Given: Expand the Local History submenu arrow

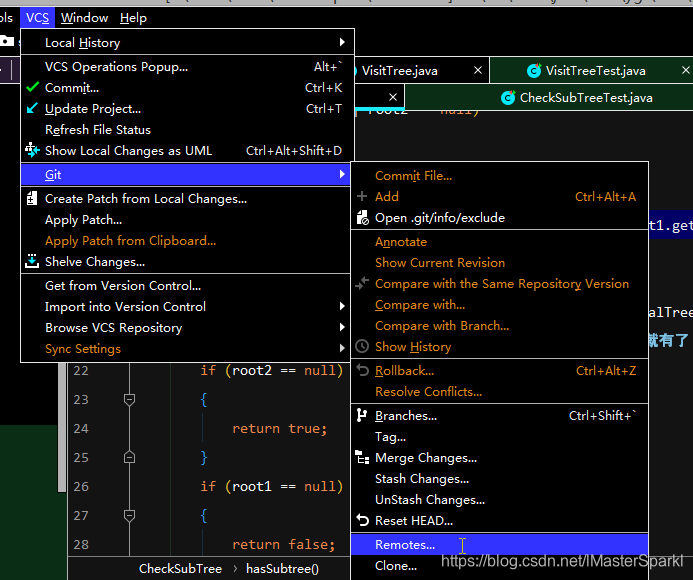Looking at the screenshot, I should tap(342, 42).
